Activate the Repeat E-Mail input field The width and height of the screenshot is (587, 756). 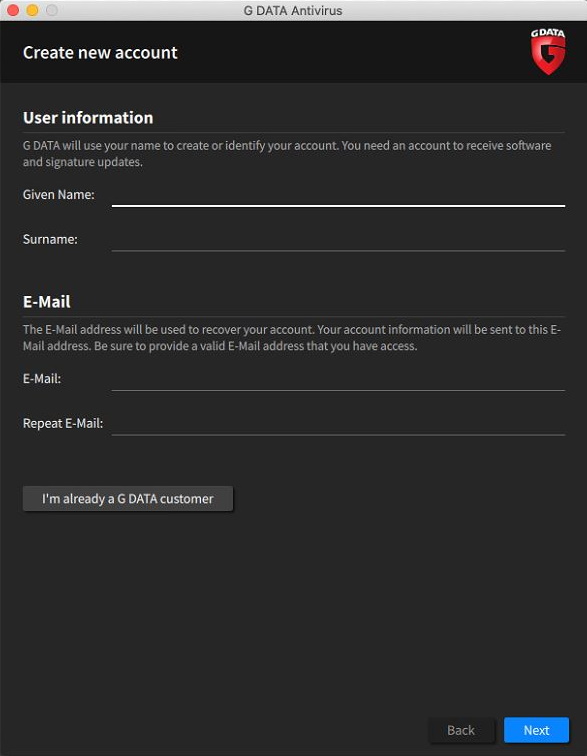point(338,424)
